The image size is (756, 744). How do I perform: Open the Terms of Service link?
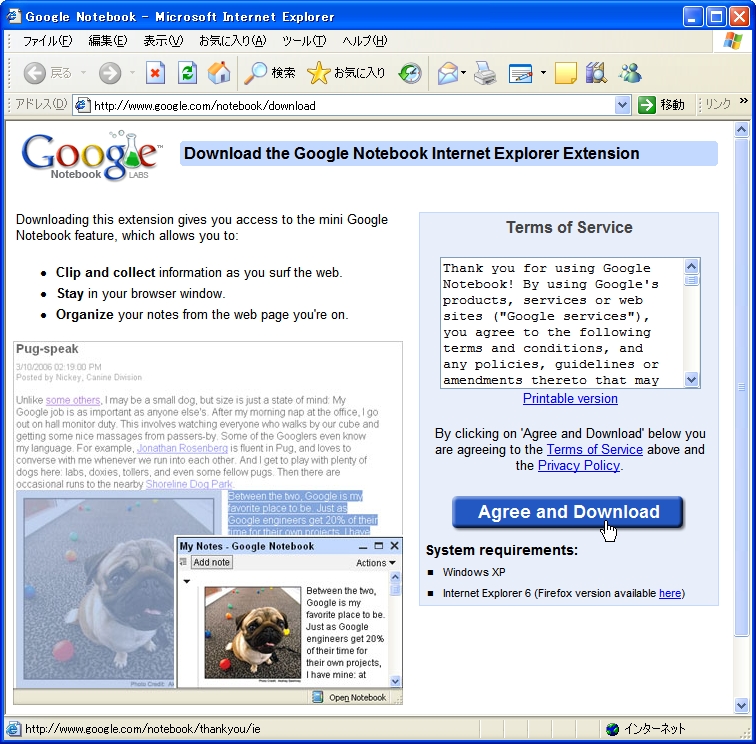click(x=594, y=449)
